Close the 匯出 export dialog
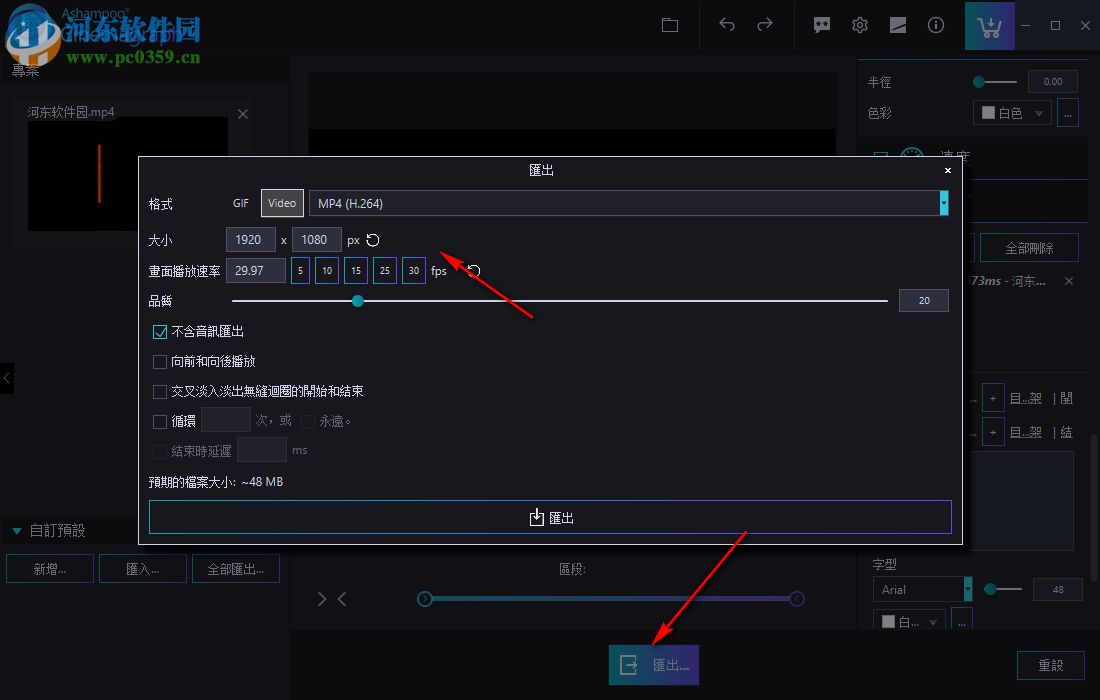The width and height of the screenshot is (1100, 700). click(x=948, y=170)
